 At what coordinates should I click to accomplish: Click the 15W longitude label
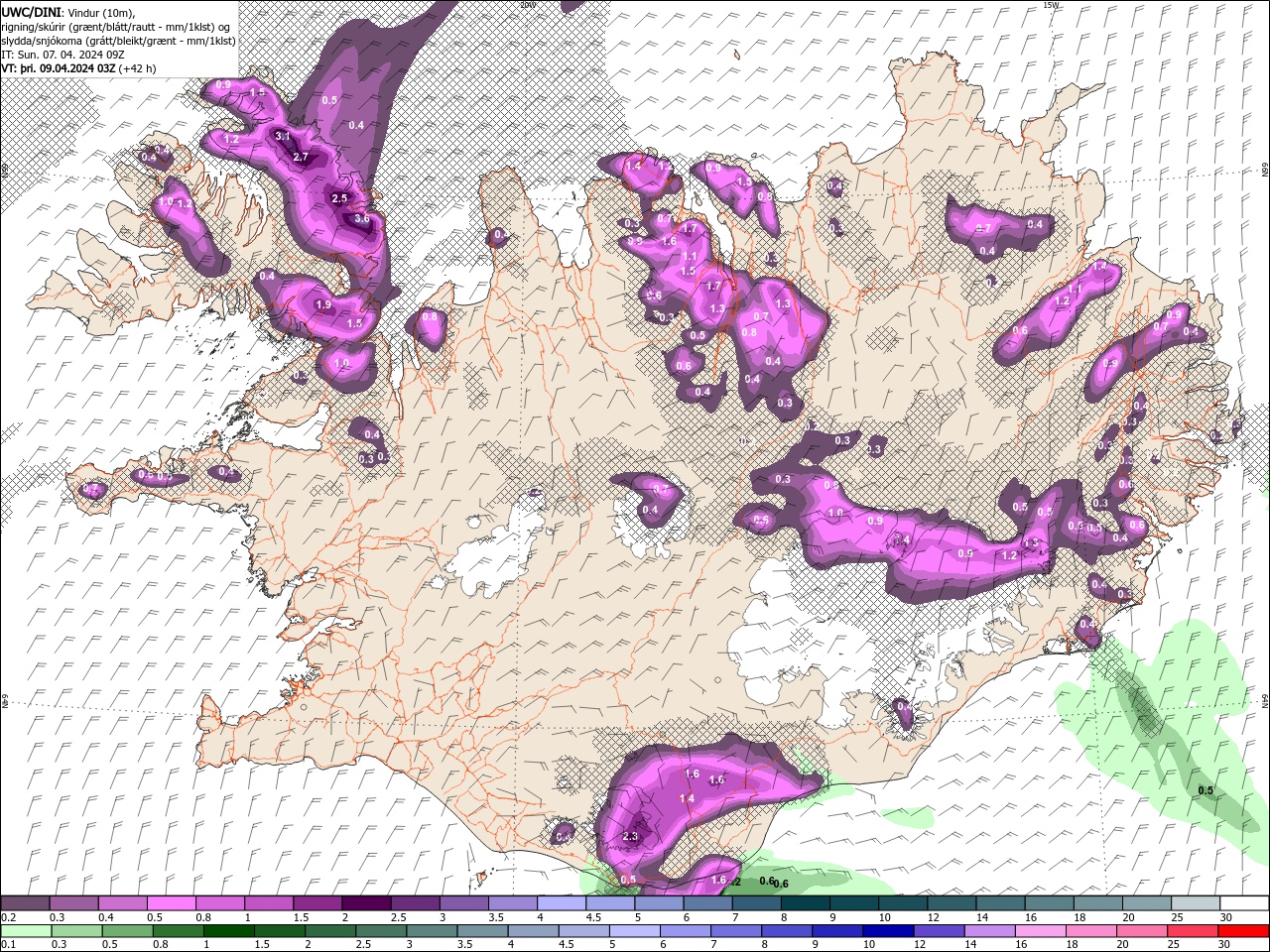point(1050,5)
